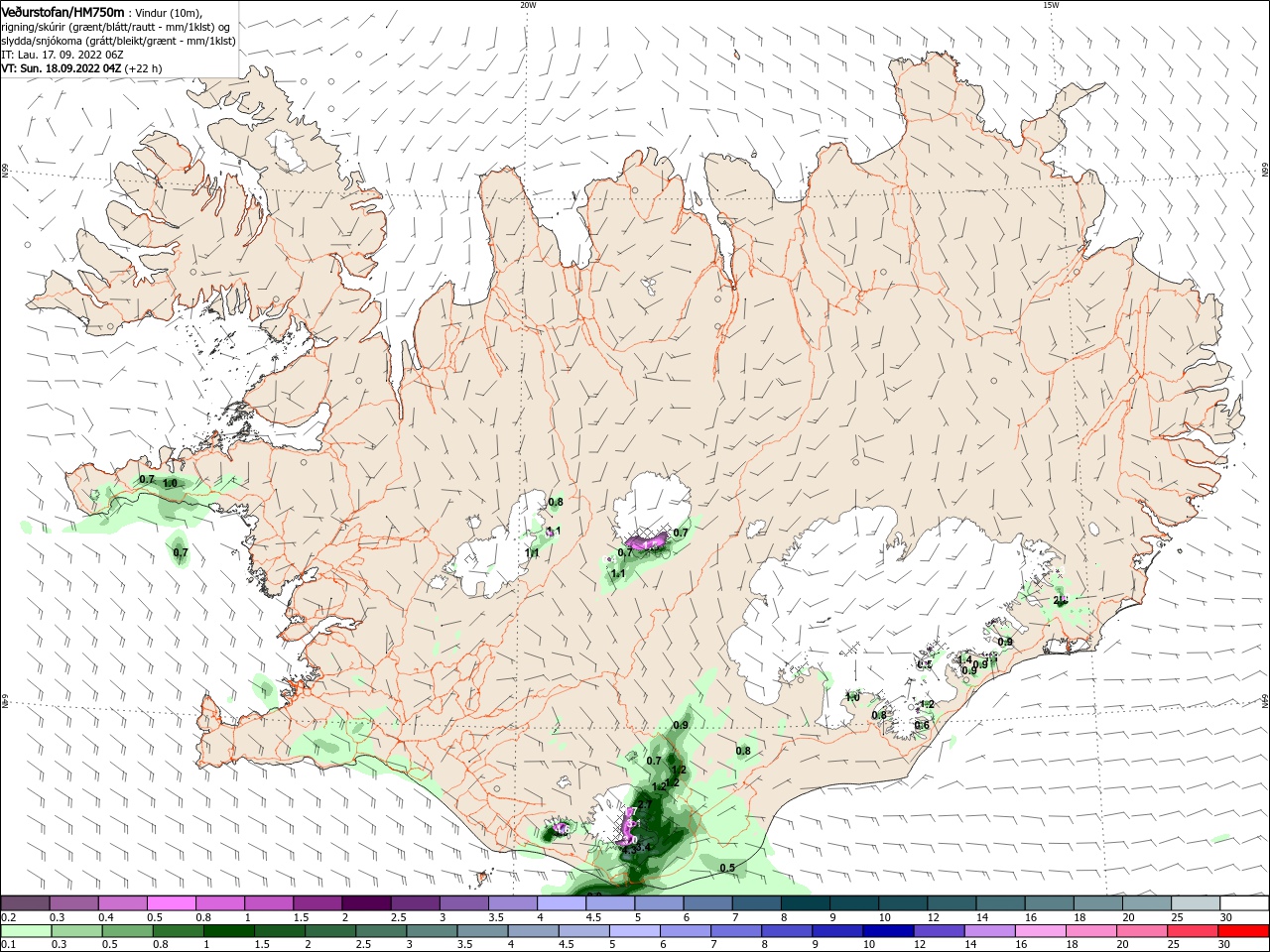Pick the palest green lower swatch at 0.1
This screenshot has height=952, width=1270.
point(25,931)
